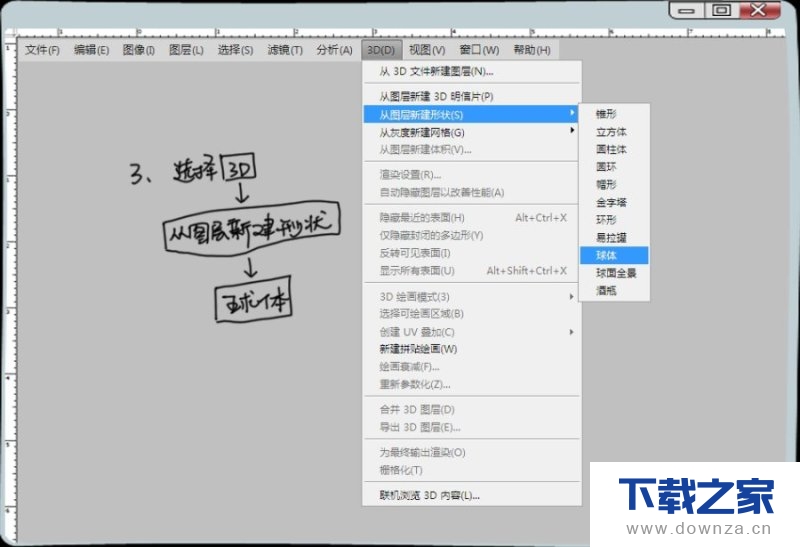This screenshot has width=800, height=547.
Task: Open the 选择(S) menu
Action: 235,50
